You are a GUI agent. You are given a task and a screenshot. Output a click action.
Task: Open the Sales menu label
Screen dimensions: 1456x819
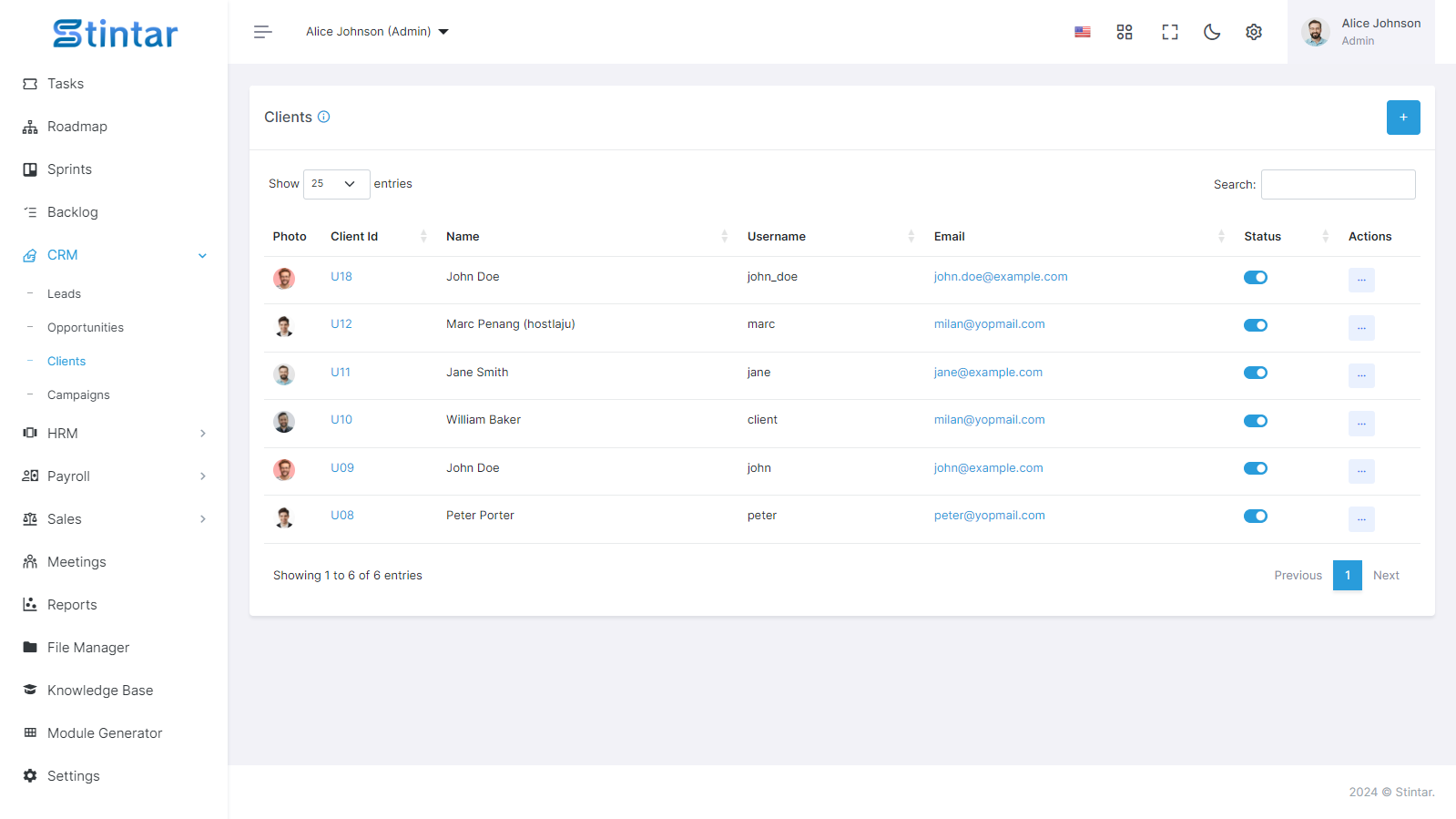(x=65, y=519)
